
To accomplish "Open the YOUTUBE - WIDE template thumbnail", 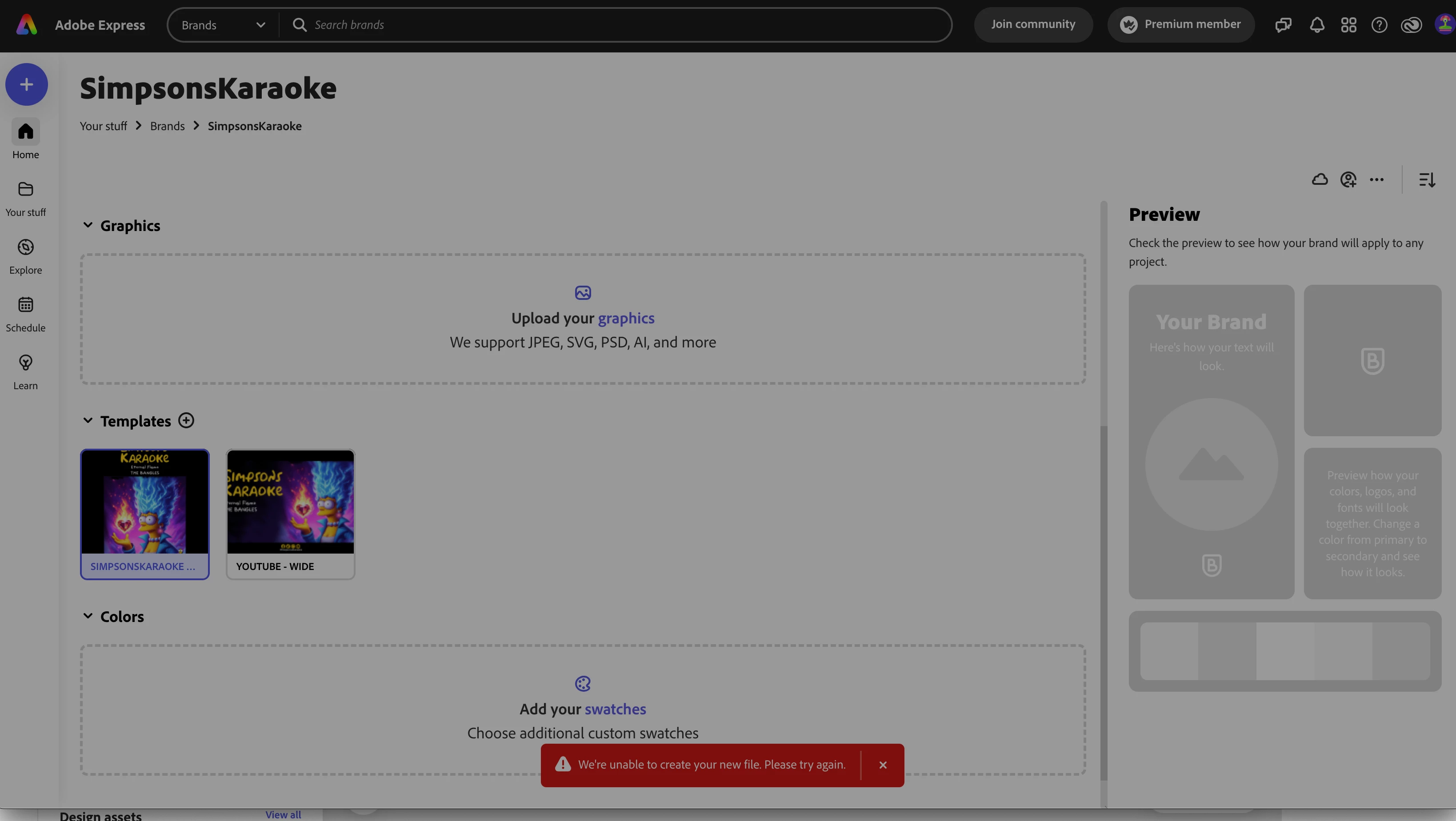I will 291,502.
